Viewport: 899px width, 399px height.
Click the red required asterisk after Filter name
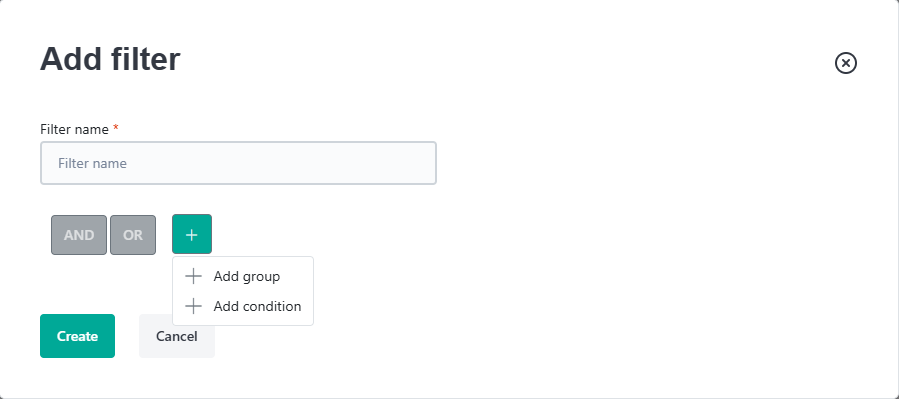click(x=116, y=128)
